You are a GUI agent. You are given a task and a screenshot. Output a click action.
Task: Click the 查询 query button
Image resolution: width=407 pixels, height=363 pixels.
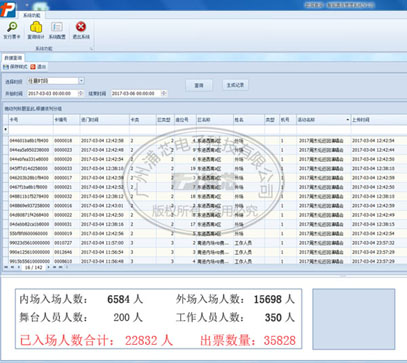tap(199, 85)
